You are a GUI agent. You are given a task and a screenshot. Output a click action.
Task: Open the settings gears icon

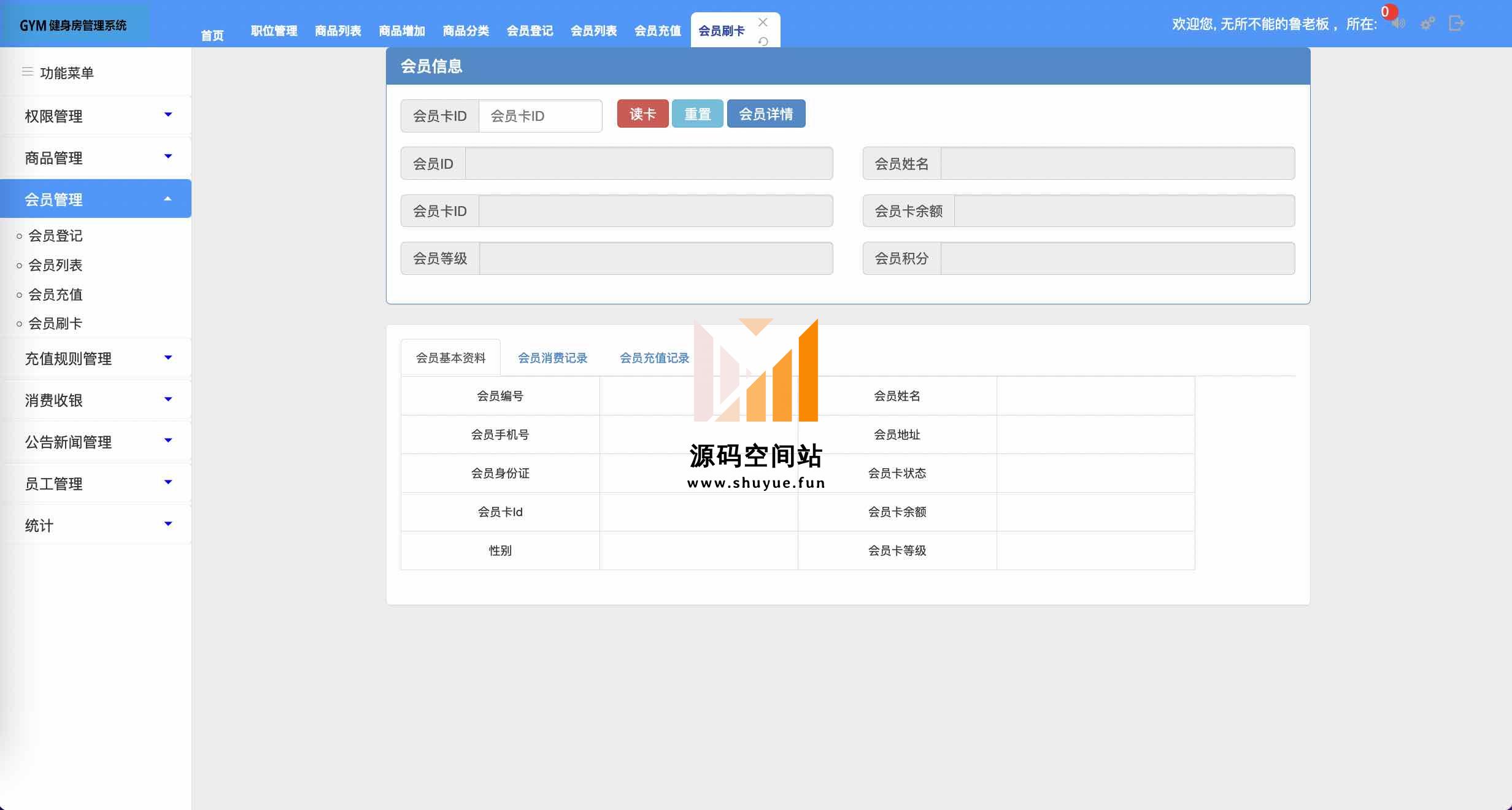click(x=1428, y=24)
